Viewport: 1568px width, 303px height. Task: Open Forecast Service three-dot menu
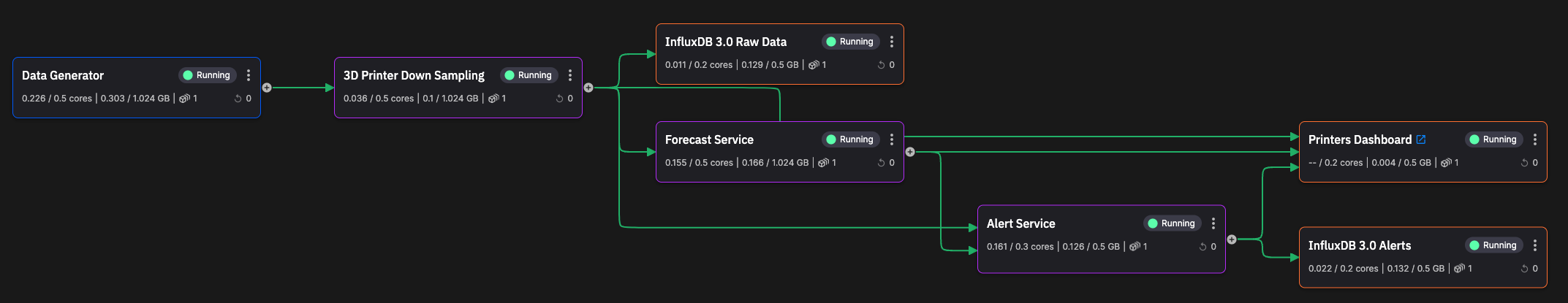coord(892,139)
